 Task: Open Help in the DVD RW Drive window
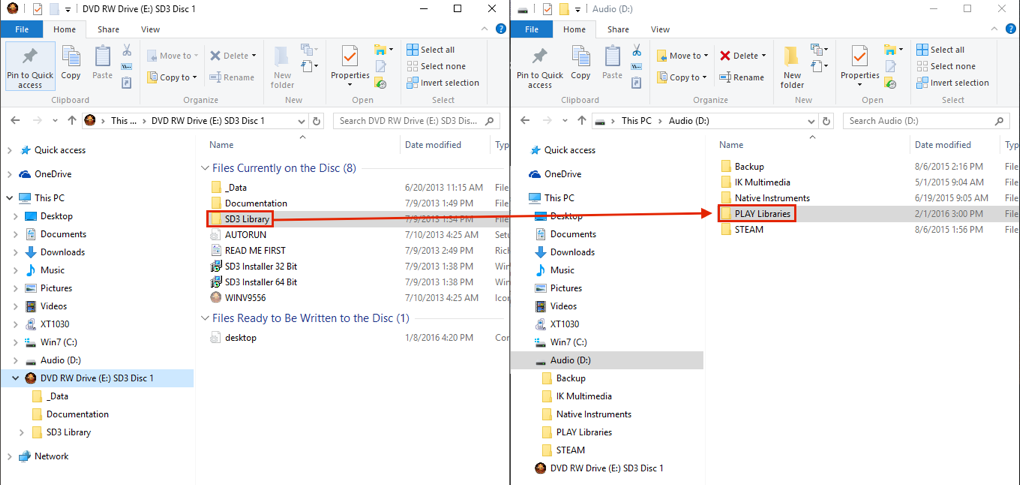pyautogui.click(x=502, y=30)
